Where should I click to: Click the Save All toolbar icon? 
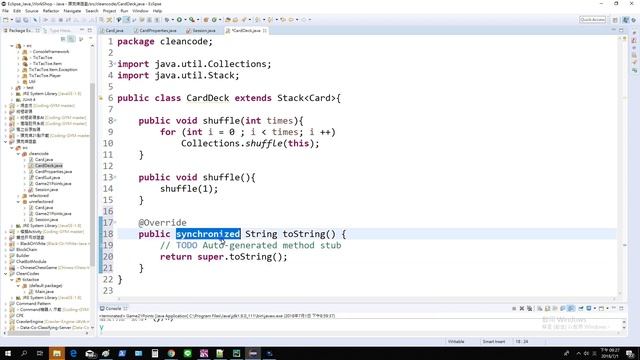pos(26,20)
